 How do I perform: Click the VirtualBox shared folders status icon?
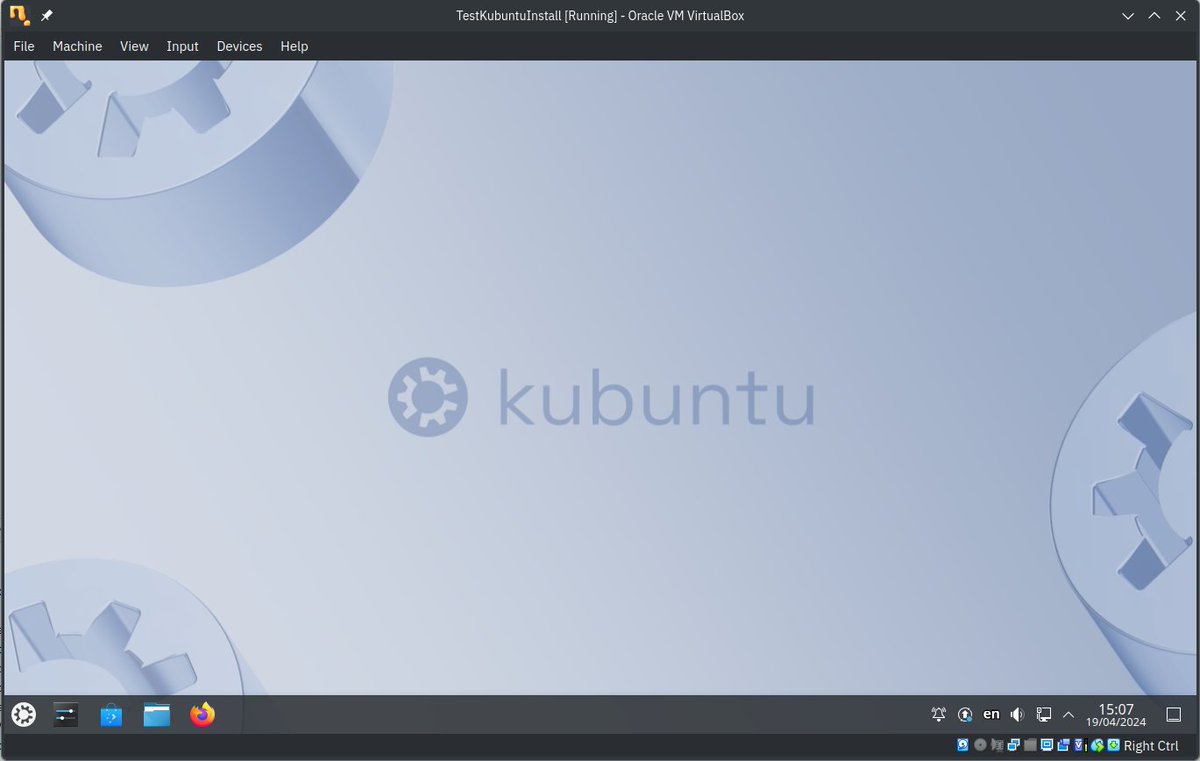click(x=1062, y=745)
